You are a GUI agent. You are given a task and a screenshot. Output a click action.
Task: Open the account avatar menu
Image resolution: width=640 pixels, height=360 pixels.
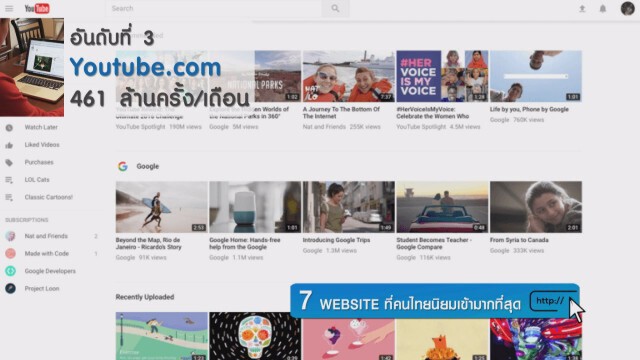pos(627,9)
